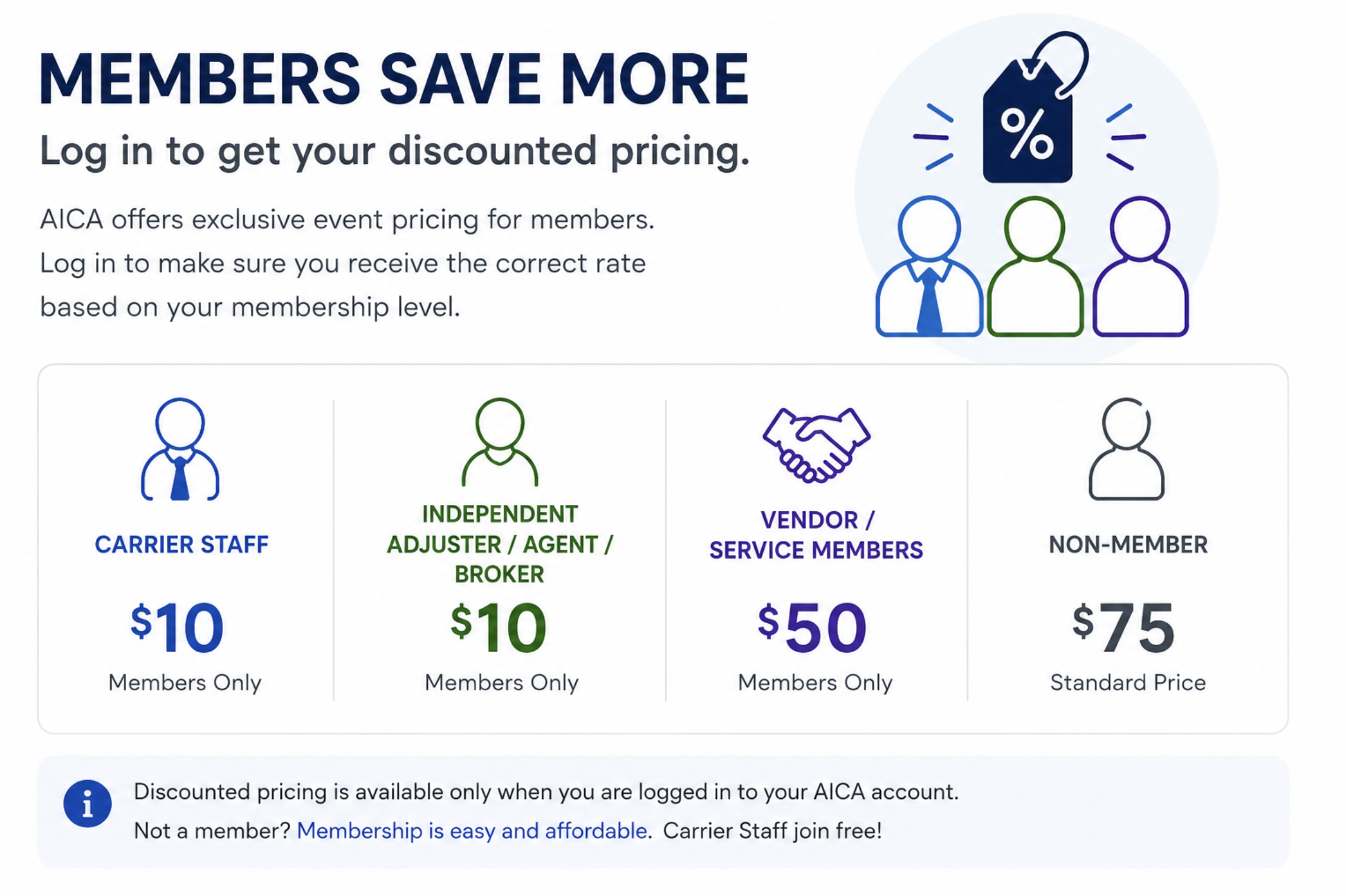Click the blue info circle icon
The image size is (1346, 896).
(88, 803)
